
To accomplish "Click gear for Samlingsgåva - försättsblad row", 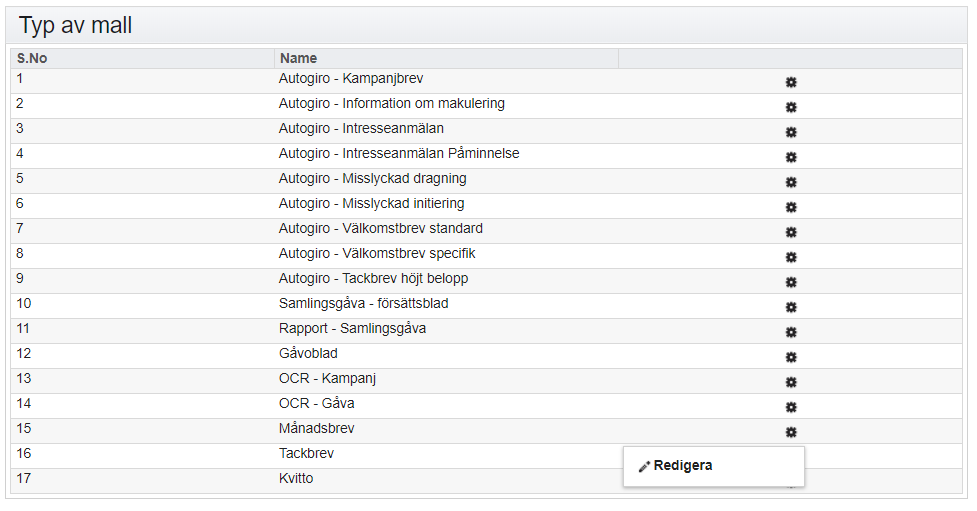I will click(x=791, y=307).
